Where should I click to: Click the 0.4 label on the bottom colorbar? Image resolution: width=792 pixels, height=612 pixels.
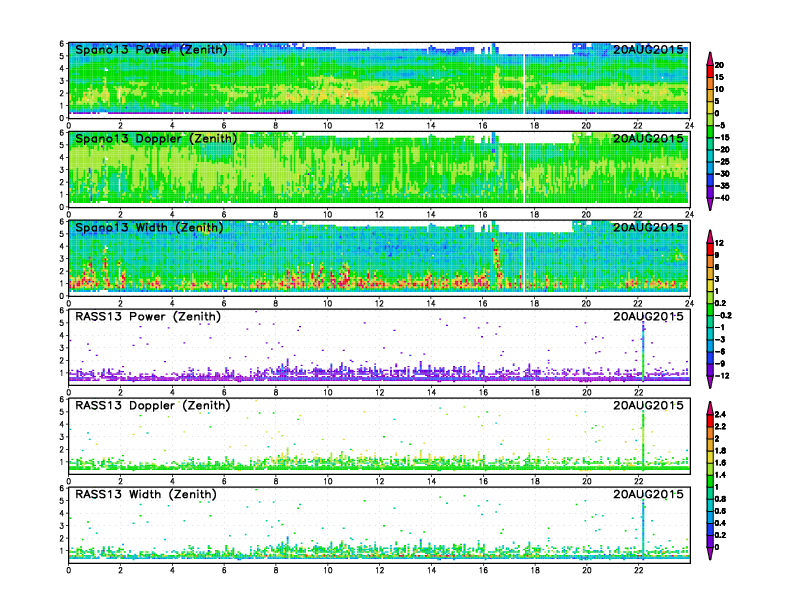720,523
